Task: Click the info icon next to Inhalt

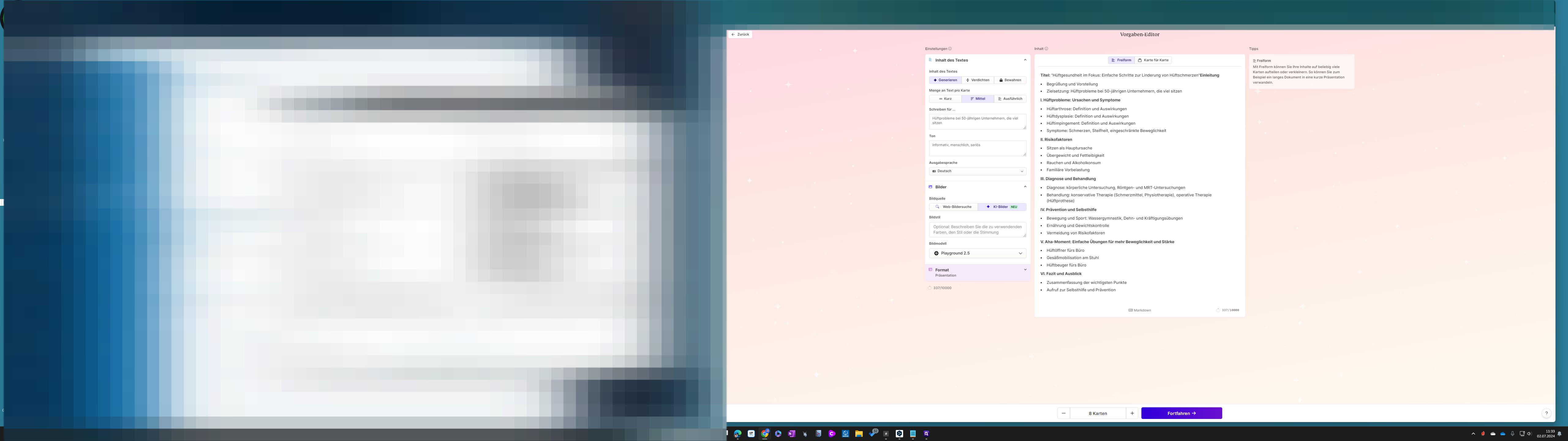Action: click(x=1046, y=49)
